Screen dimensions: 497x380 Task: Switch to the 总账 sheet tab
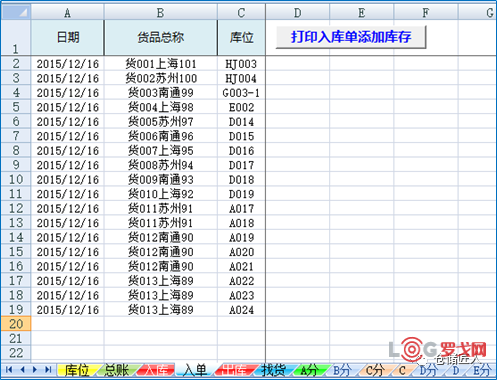[x=117, y=370]
